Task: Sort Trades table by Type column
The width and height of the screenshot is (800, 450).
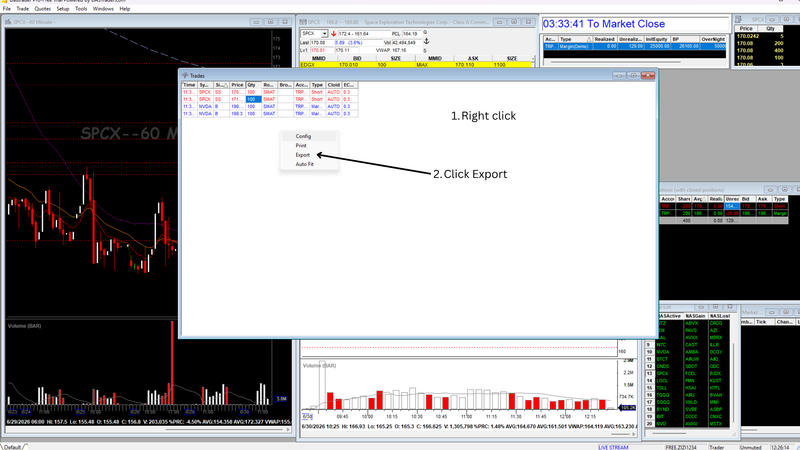Action: (x=317, y=85)
